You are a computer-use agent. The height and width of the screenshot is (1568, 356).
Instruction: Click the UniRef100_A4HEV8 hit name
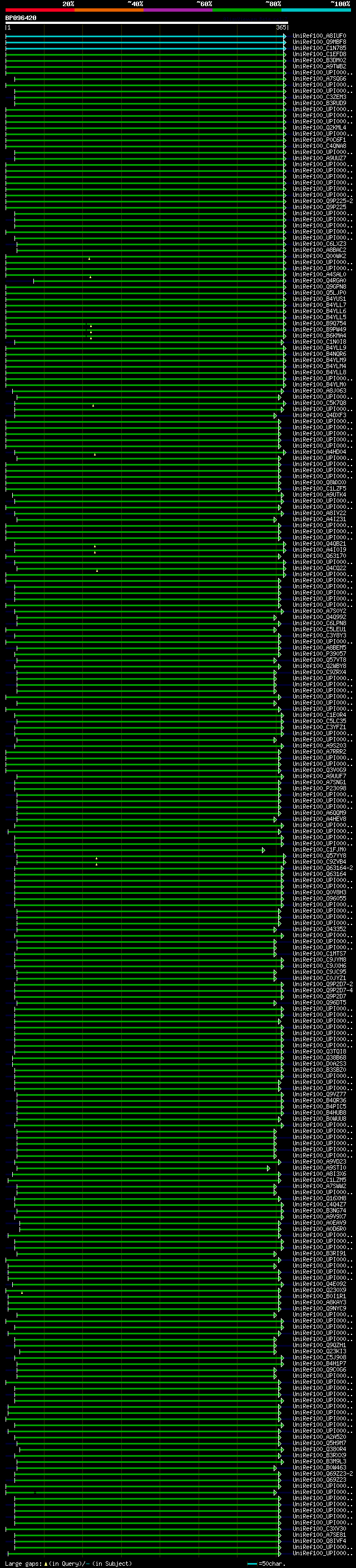[x=319, y=819]
